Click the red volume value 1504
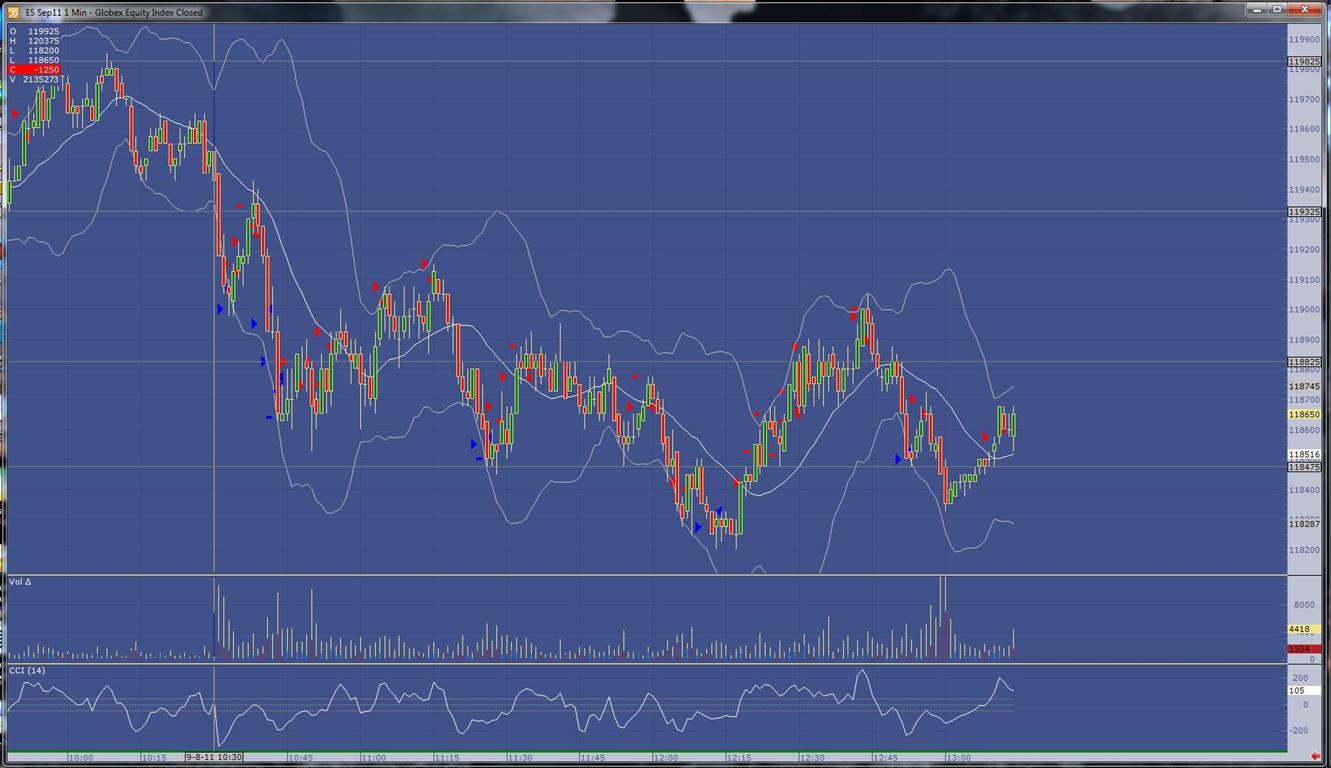The height and width of the screenshot is (768, 1331). [x=1304, y=649]
